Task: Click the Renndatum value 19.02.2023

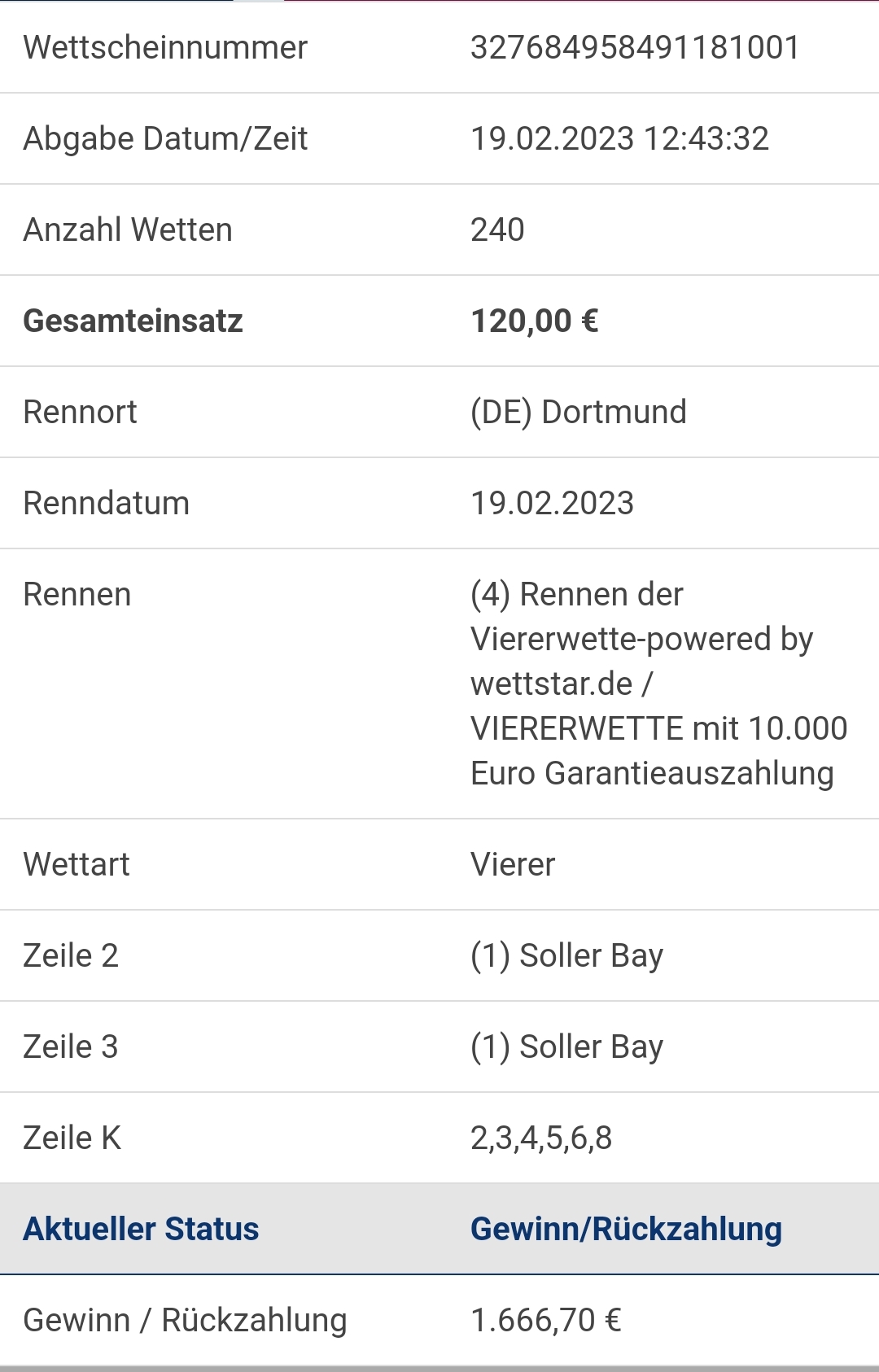Action: [552, 503]
